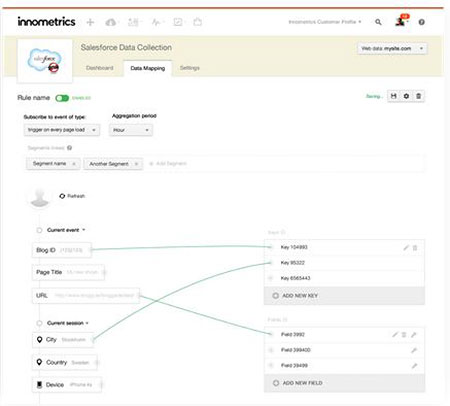Toggle the Rule name enabled switch
Screen dimensions: 450x406
[62, 98]
